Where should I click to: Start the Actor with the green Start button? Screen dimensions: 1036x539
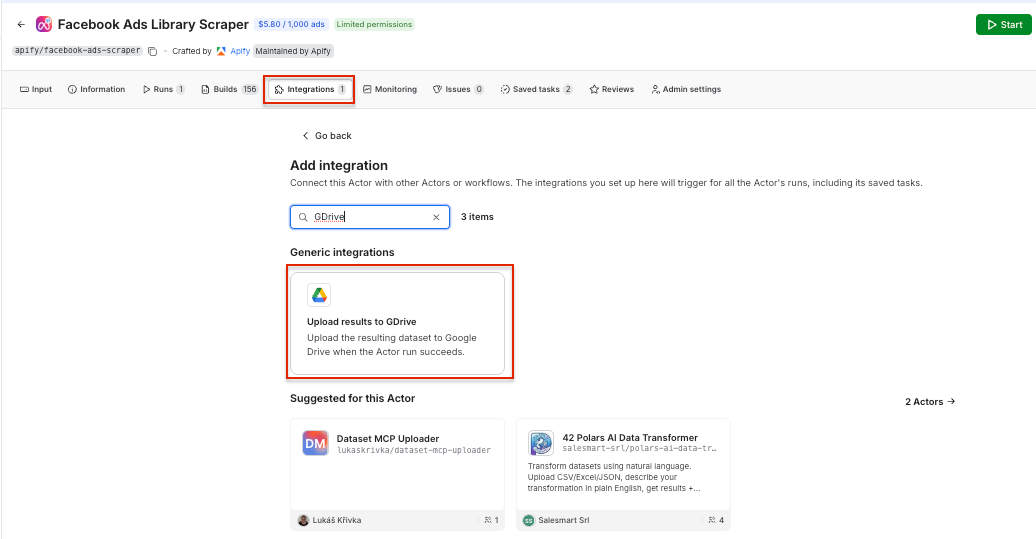(x=1004, y=24)
